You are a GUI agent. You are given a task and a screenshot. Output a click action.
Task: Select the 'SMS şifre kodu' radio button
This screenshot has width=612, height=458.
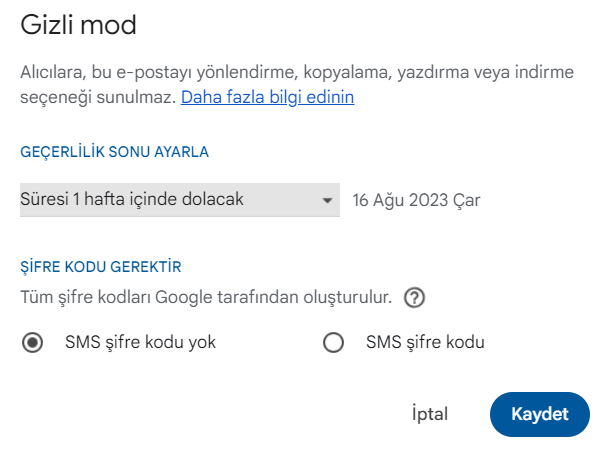[x=333, y=343]
